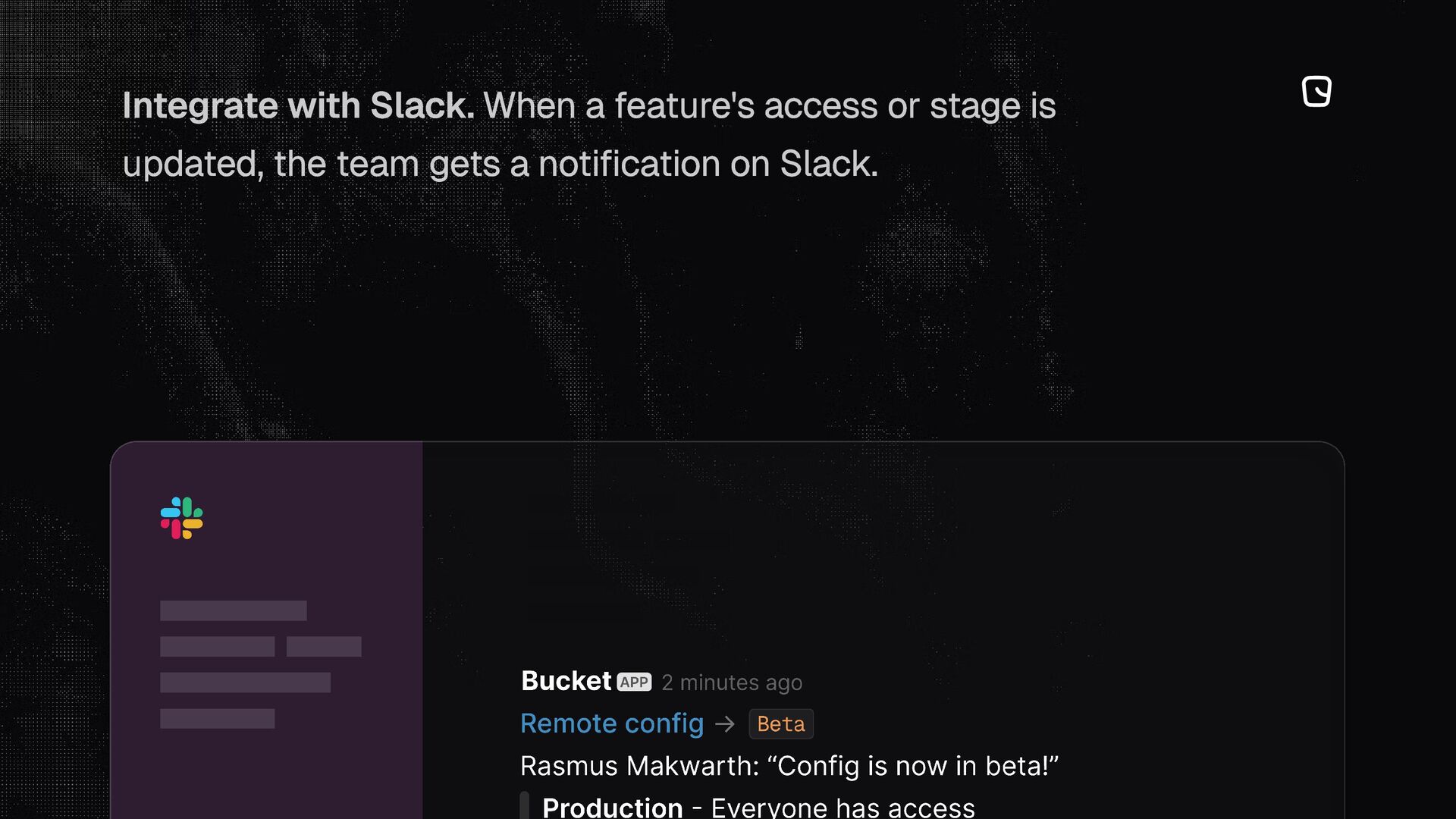The width and height of the screenshot is (1456, 819).
Task: Select the left bar in sidebar's second row
Action: point(217,647)
